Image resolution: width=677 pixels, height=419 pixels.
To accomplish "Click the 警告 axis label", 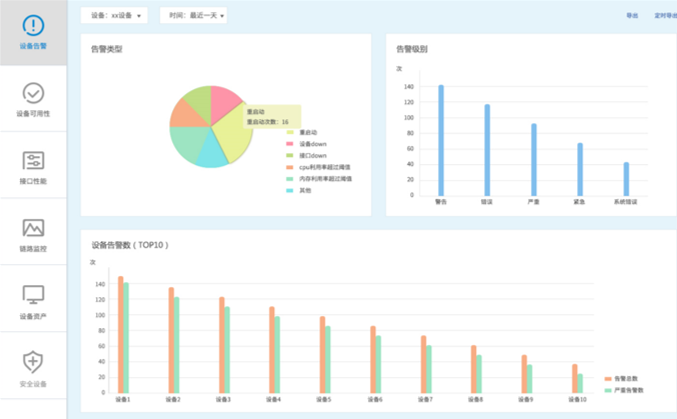I will [441, 202].
